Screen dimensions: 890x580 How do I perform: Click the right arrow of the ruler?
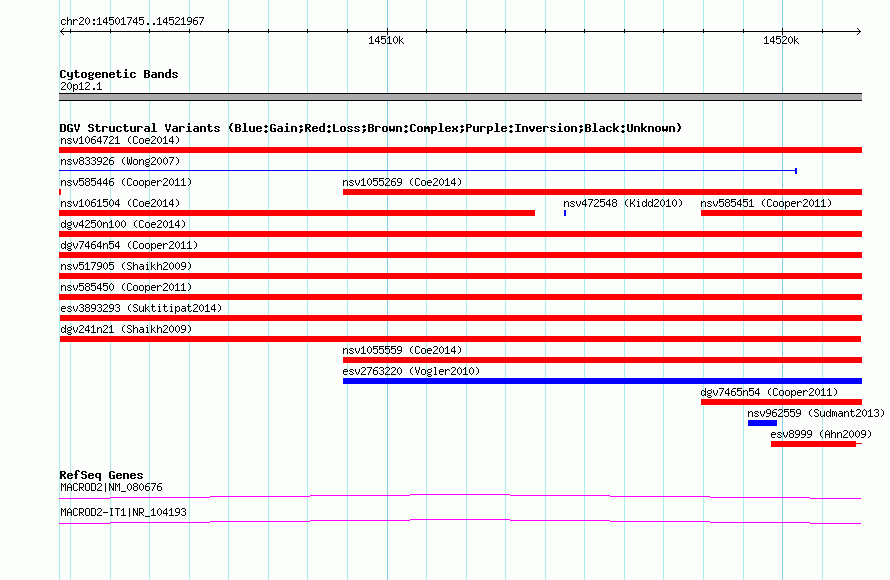point(858,31)
